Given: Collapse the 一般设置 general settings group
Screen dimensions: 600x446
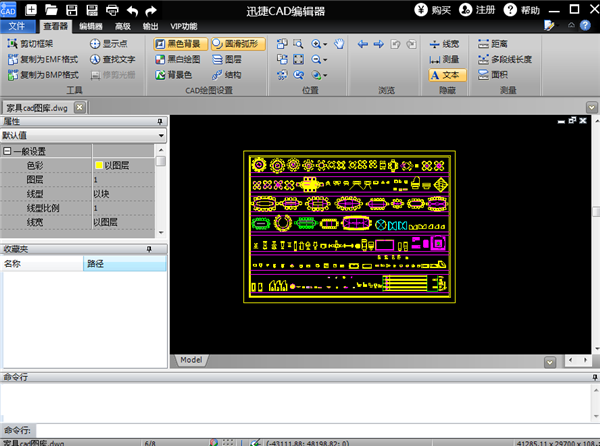Looking at the screenshot, I should [7, 151].
